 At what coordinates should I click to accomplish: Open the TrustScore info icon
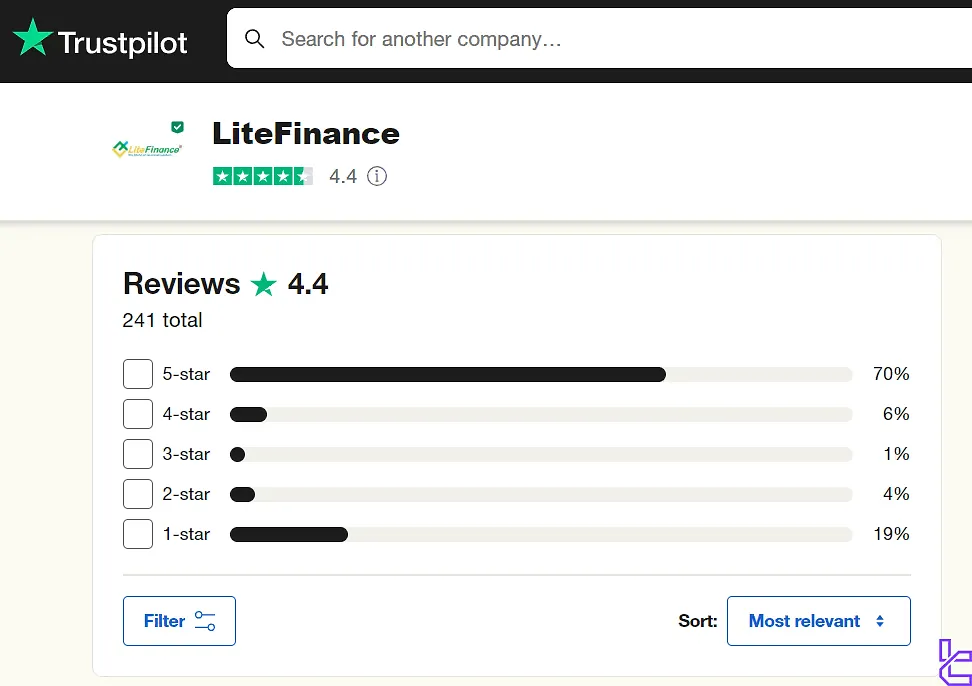[377, 176]
